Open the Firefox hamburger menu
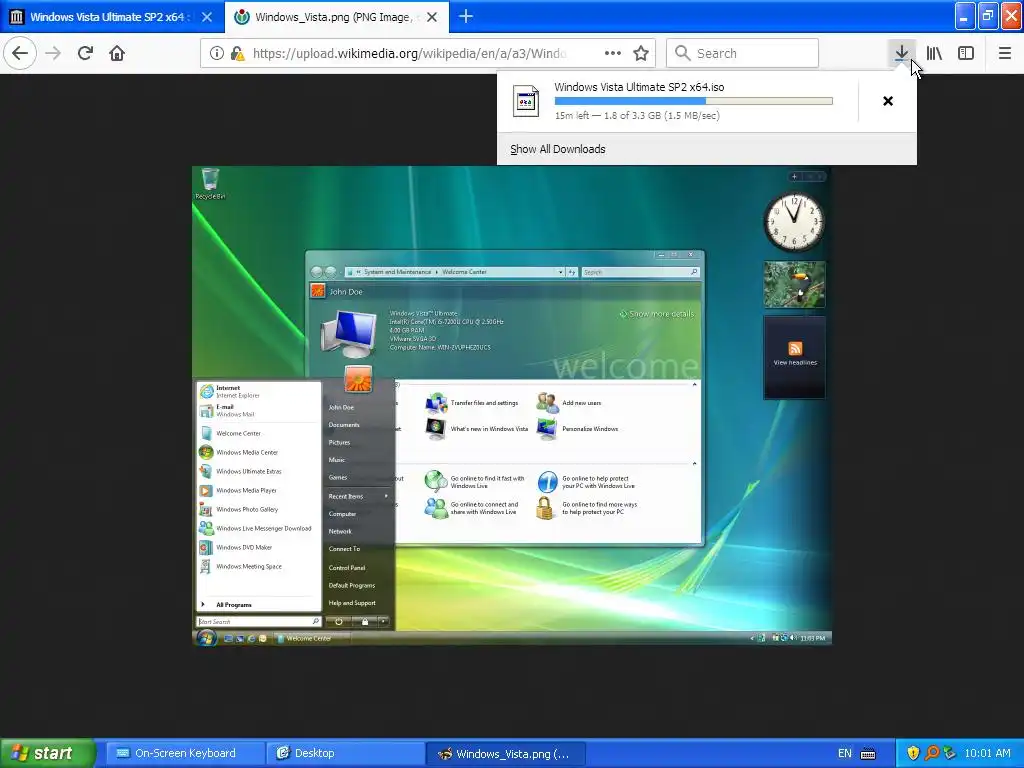Image resolution: width=1024 pixels, height=768 pixels. [1005, 53]
